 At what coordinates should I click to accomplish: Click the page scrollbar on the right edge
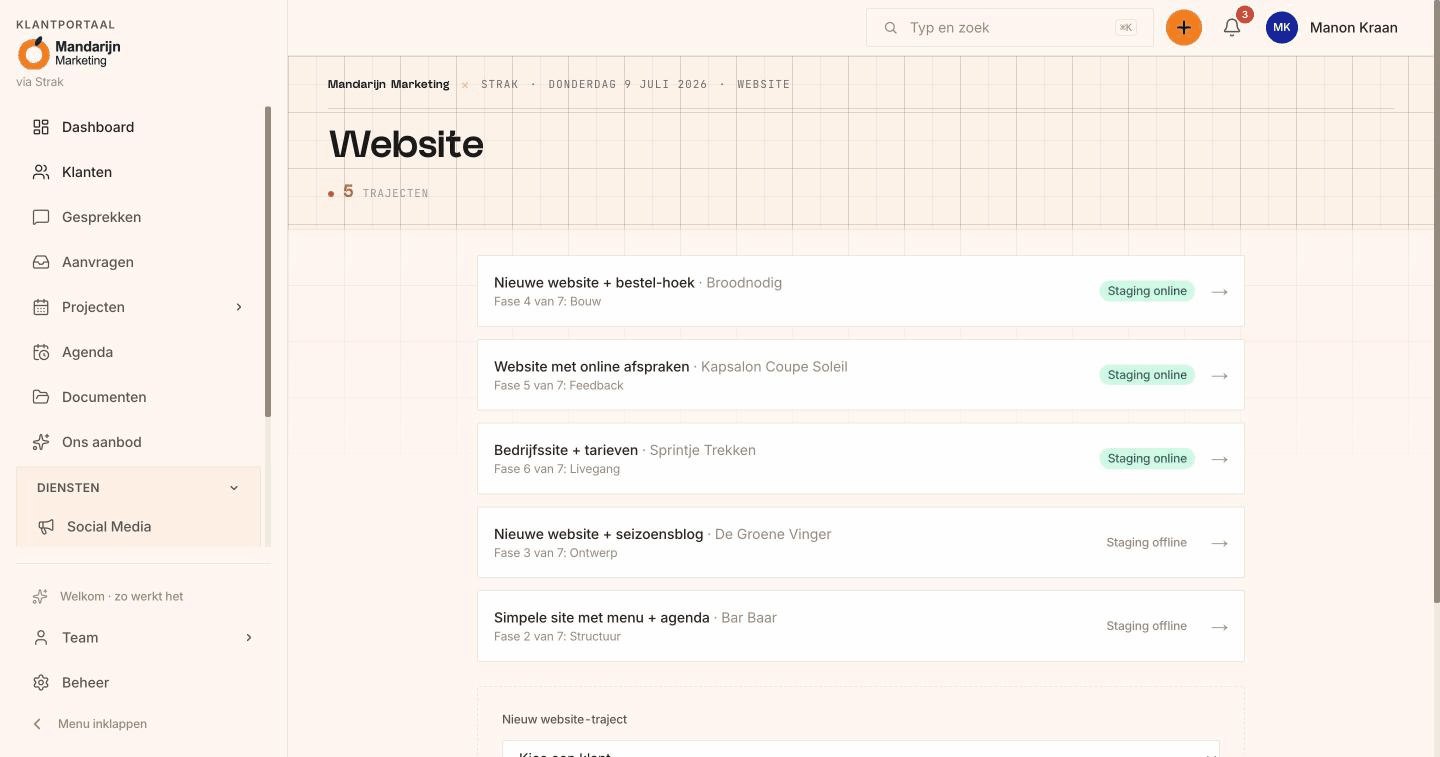point(1437,300)
